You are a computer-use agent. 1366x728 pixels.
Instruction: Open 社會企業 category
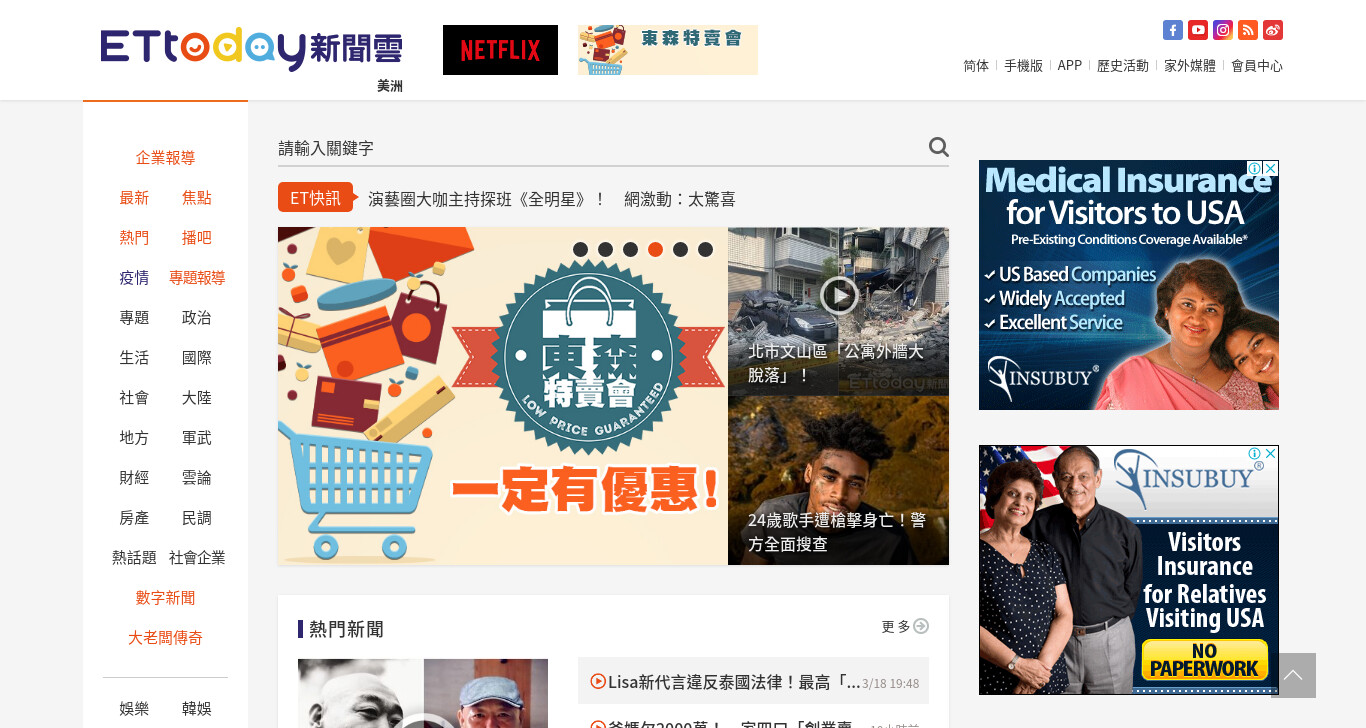[197, 558]
